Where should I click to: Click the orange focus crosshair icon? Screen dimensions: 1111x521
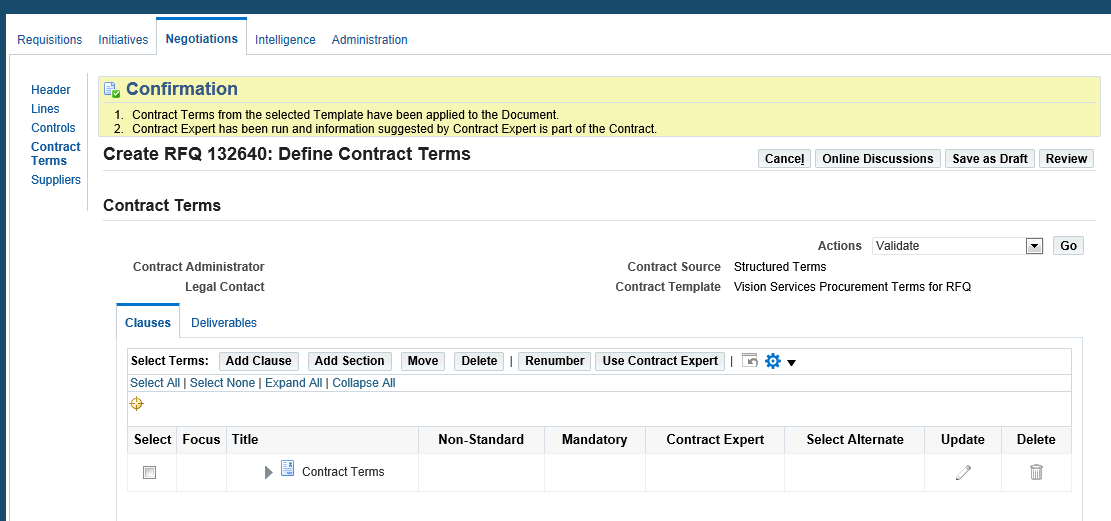[137, 404]
